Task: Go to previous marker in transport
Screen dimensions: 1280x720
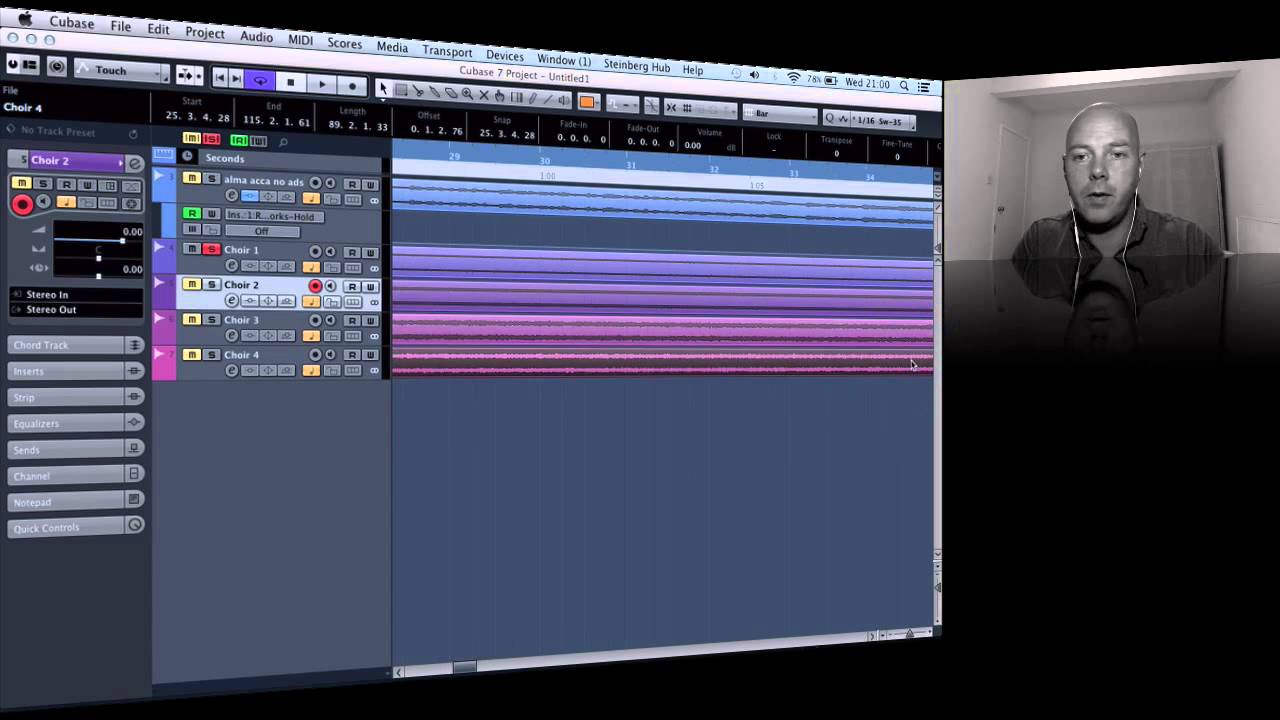Action: point(220,77)
